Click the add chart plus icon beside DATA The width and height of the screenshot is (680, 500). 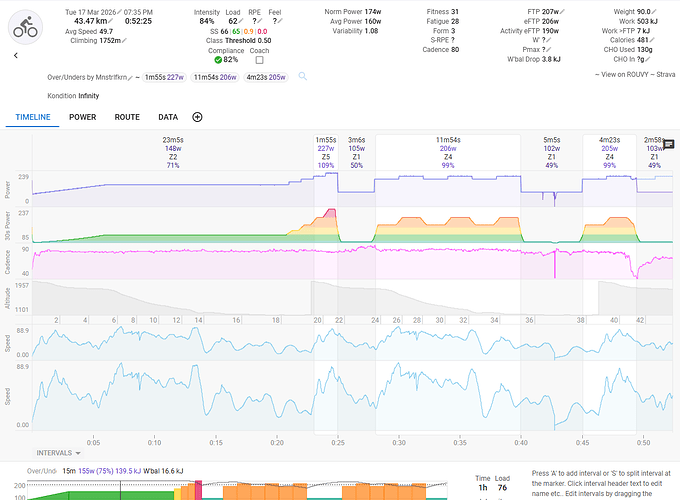coord(197,117)
